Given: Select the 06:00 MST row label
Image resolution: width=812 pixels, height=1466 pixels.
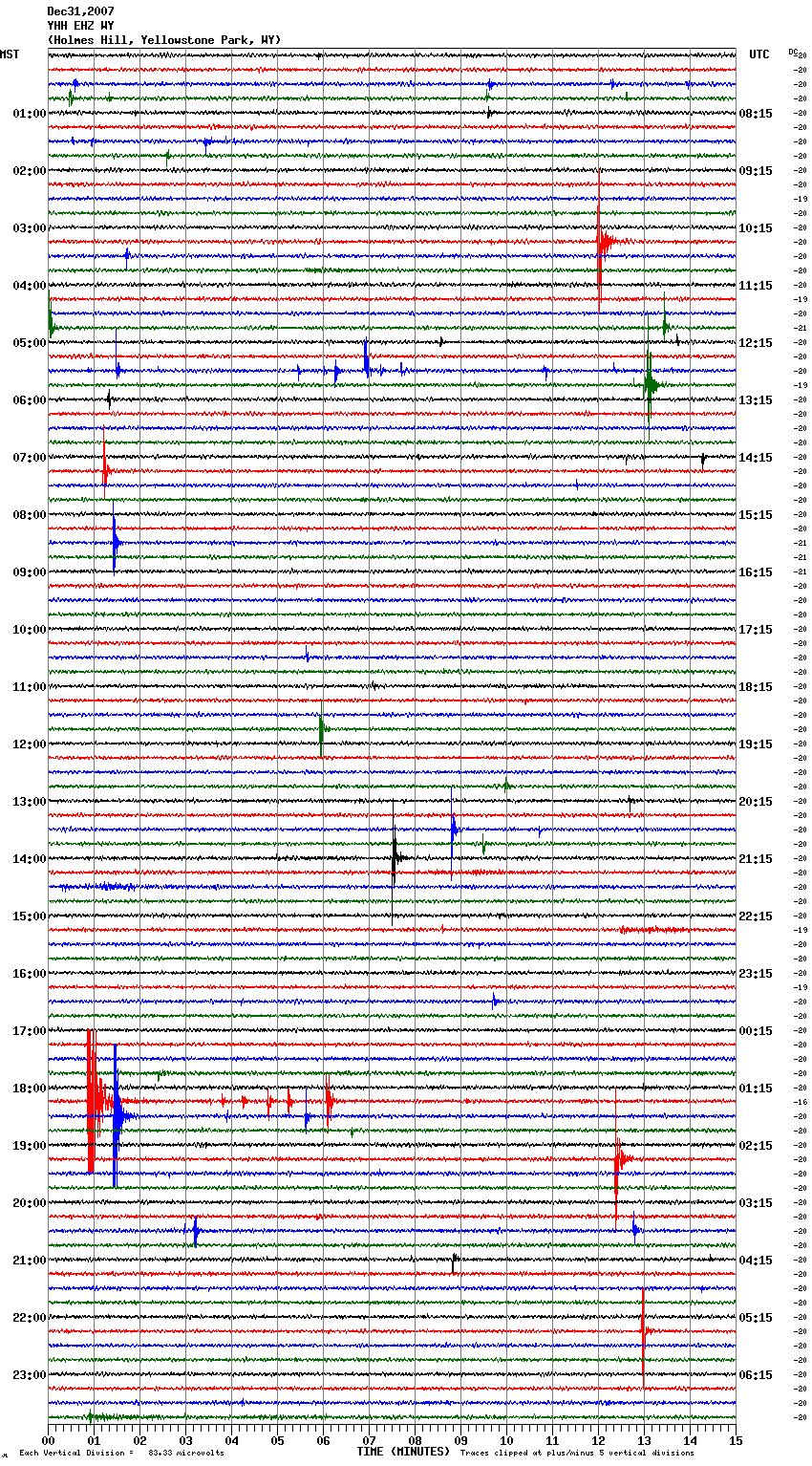Looking at the screenshot, I should click(x=30, y=400).
